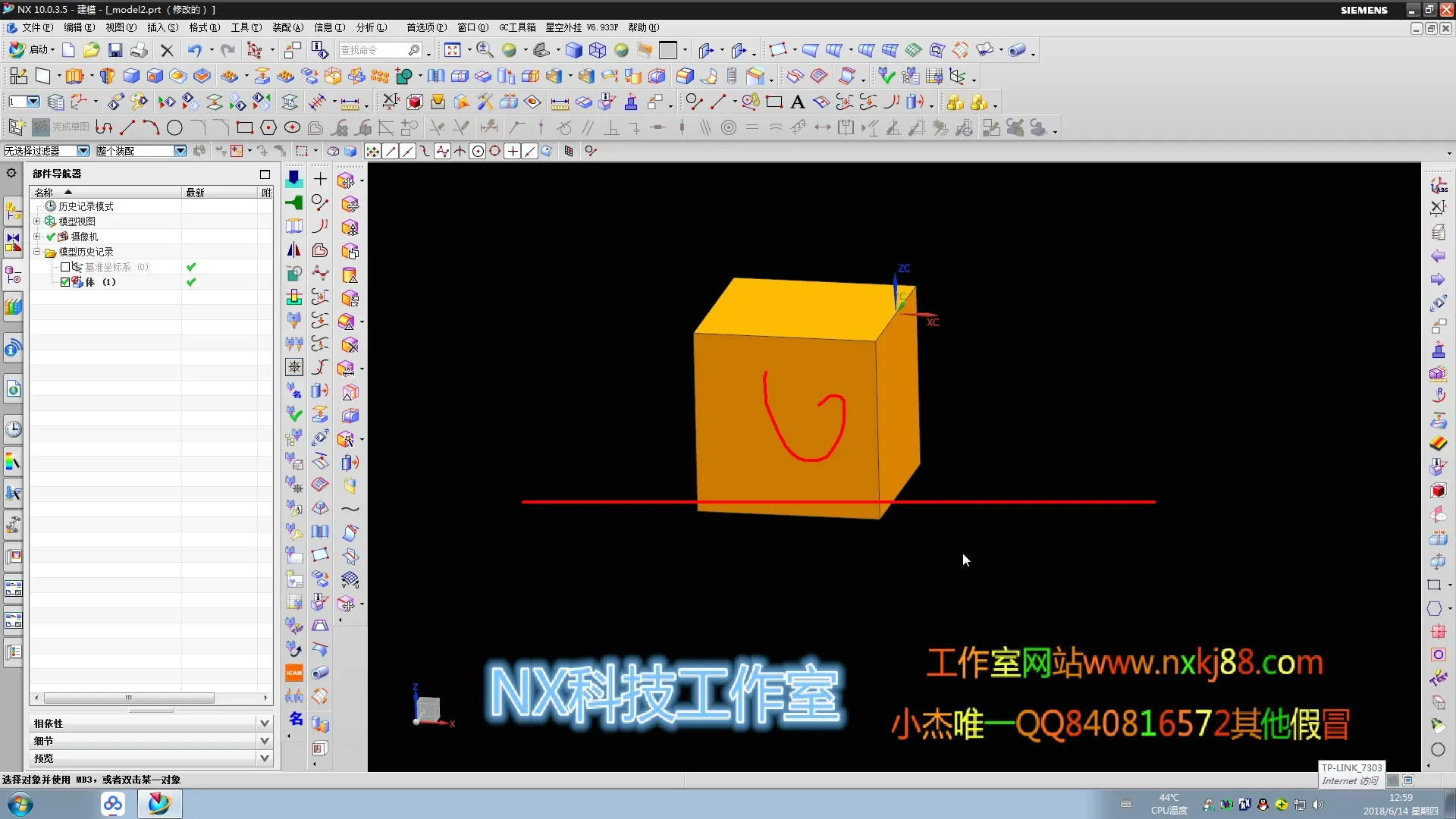
Task: Click the Fit view icon
Action: click(x=453, y=50)
